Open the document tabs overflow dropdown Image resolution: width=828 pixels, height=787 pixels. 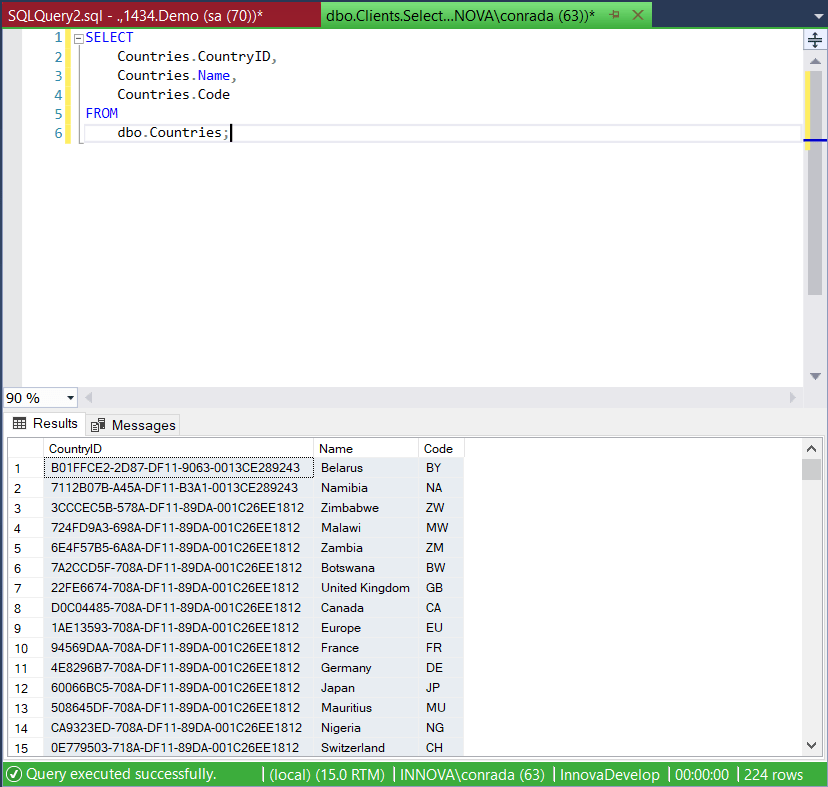pos(816,15)
